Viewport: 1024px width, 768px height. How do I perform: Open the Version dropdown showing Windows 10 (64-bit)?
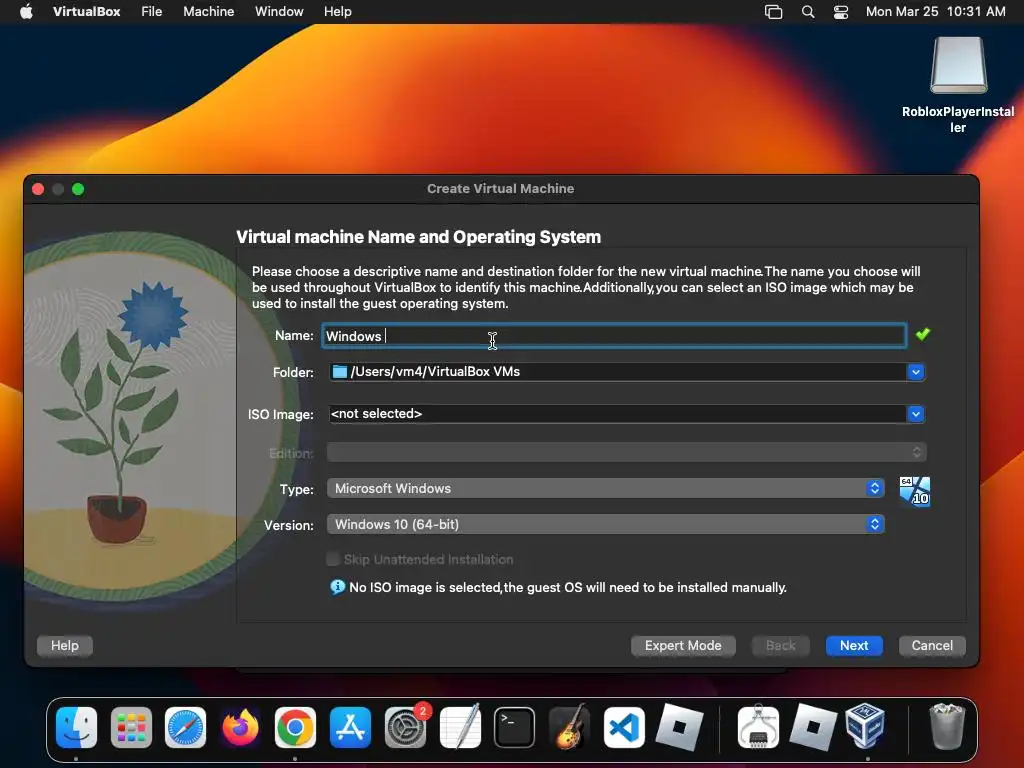[x=605, y=524]
